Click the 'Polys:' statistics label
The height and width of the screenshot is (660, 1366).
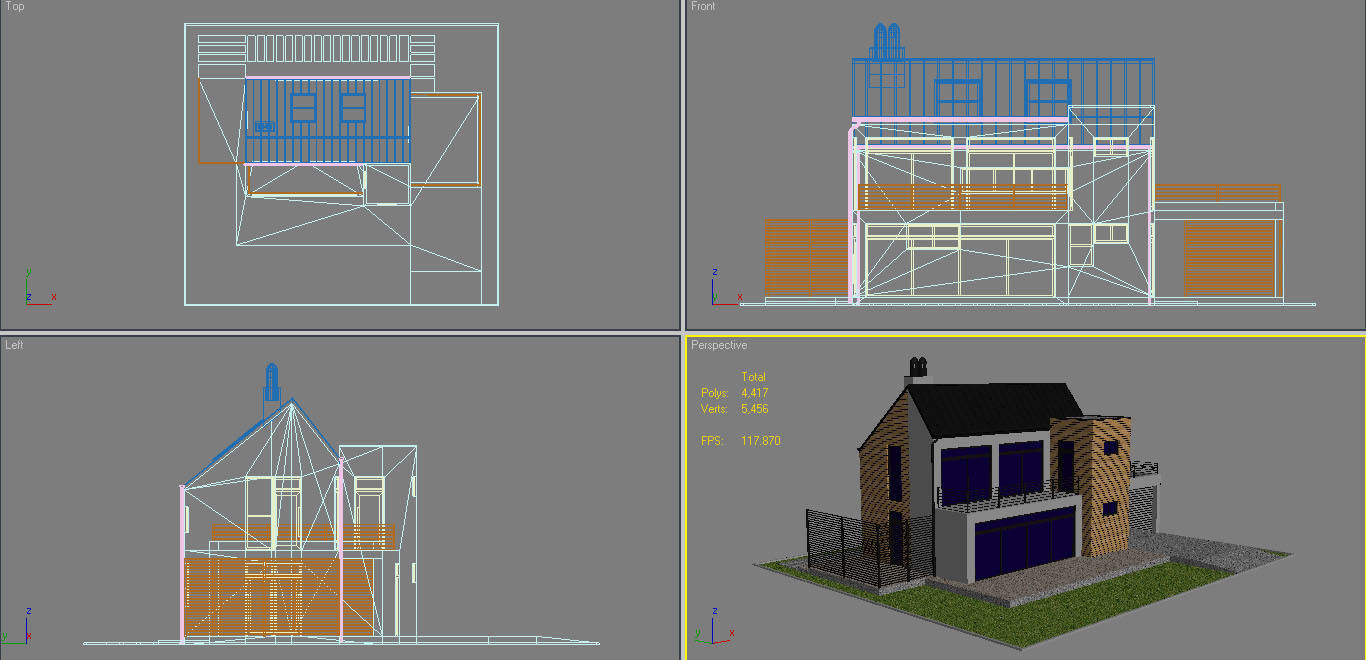click(x=715, y=393)
